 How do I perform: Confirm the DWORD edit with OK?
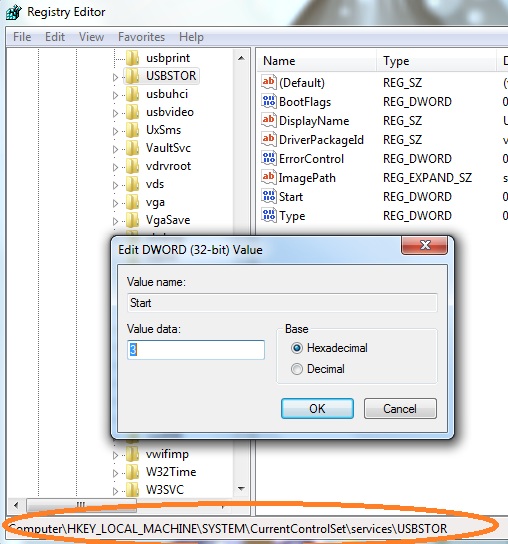[x=317, y=408]
